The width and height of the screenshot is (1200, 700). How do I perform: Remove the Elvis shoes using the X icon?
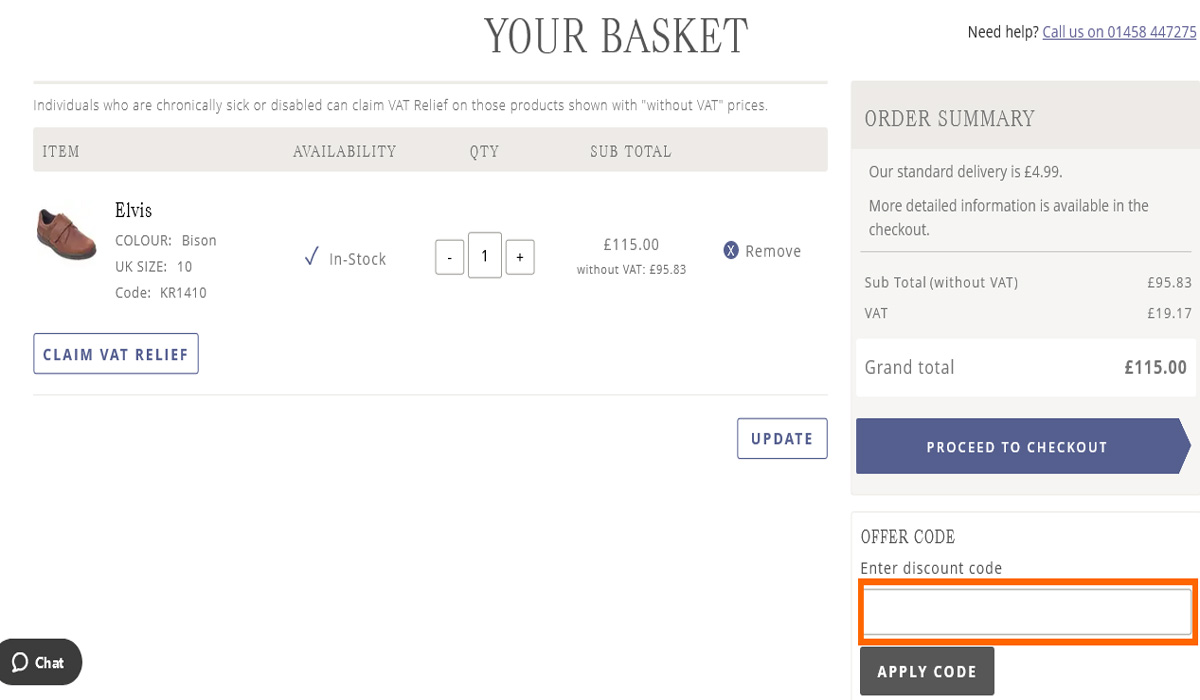tap(731, 250)
